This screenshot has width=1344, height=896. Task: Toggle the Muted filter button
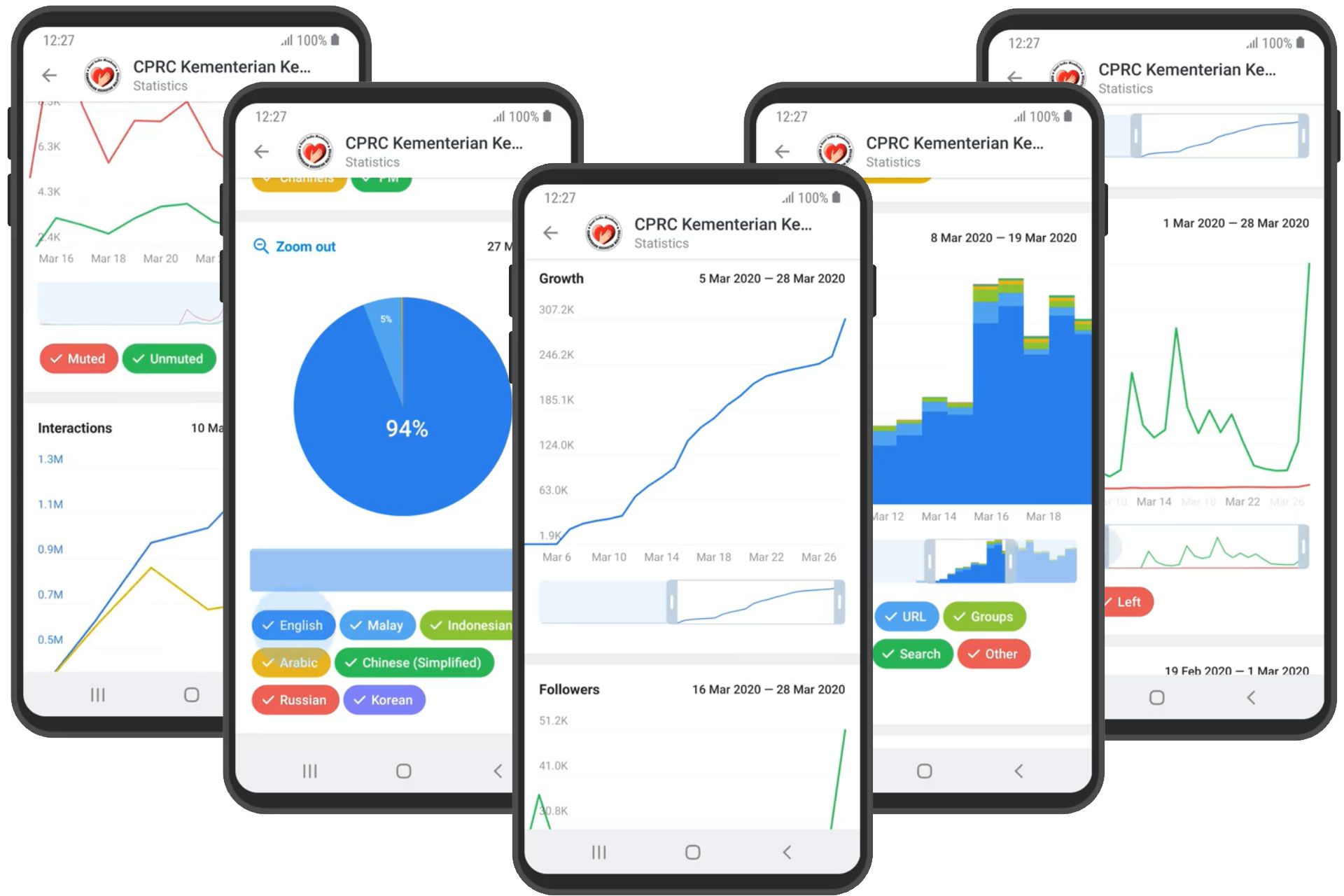tap(78, 359)
